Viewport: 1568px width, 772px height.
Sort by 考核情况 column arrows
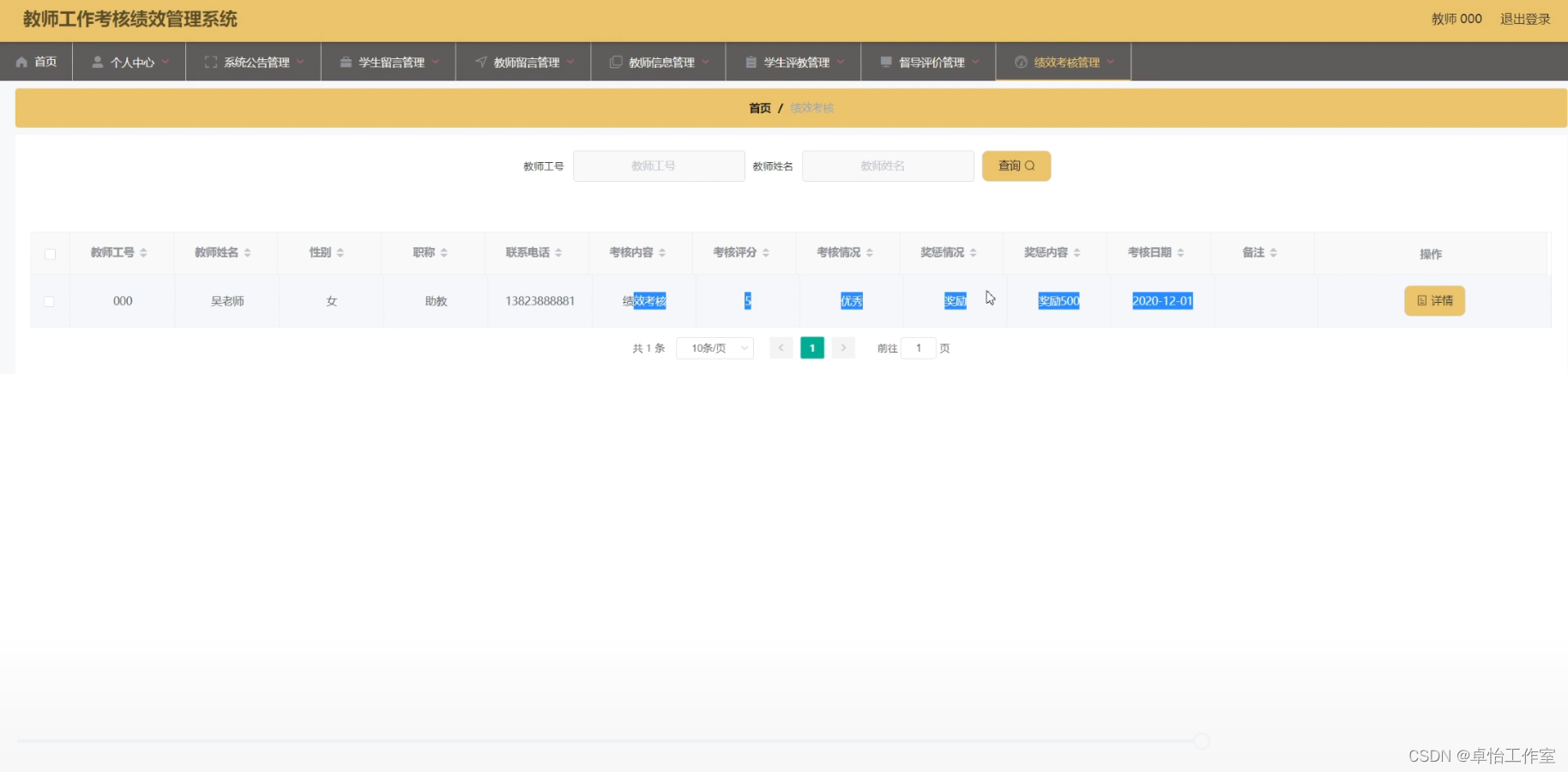coord(870,252)
